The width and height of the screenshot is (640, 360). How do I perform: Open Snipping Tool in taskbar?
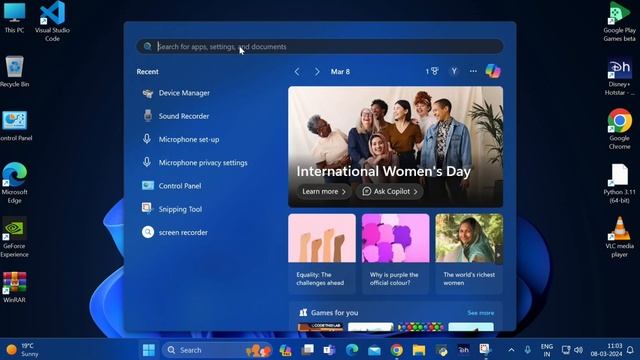485,350
